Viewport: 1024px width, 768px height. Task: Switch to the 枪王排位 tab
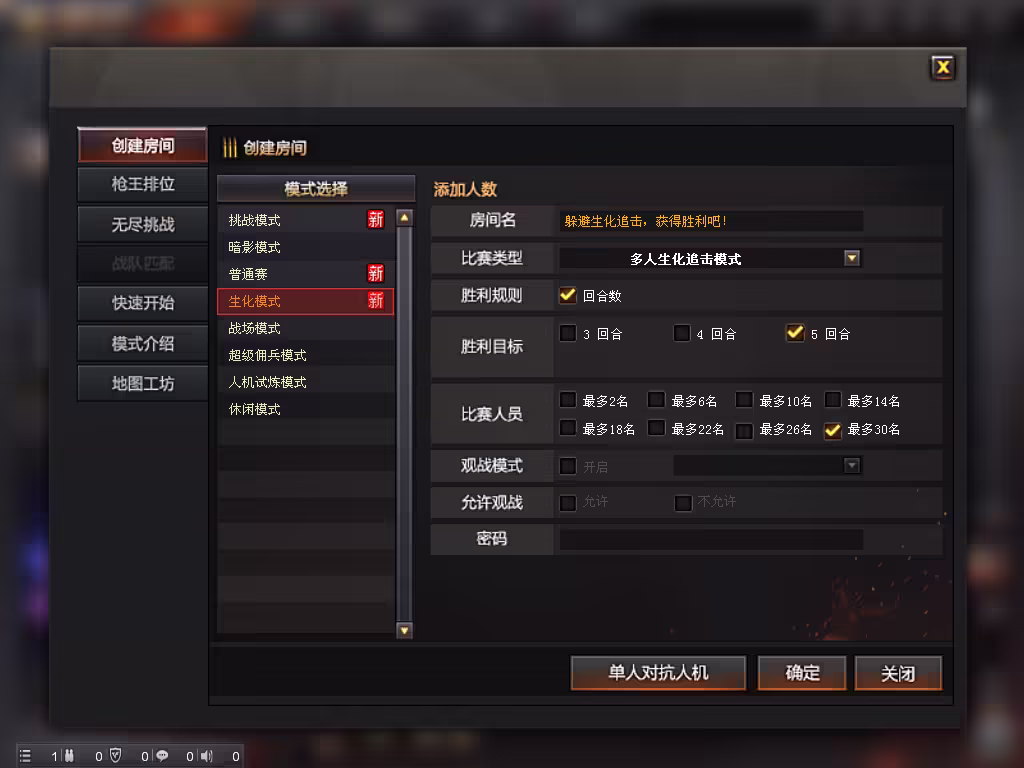[142, 185]
